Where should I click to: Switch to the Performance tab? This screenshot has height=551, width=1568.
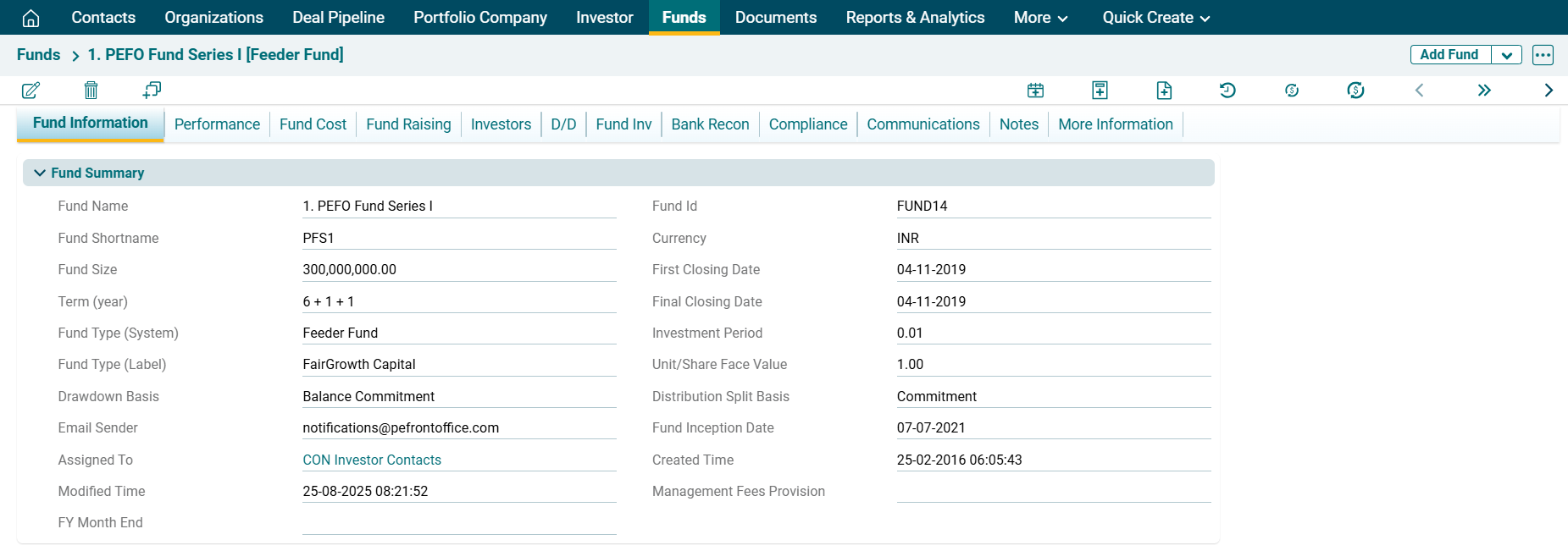click(x=217, y=124)
